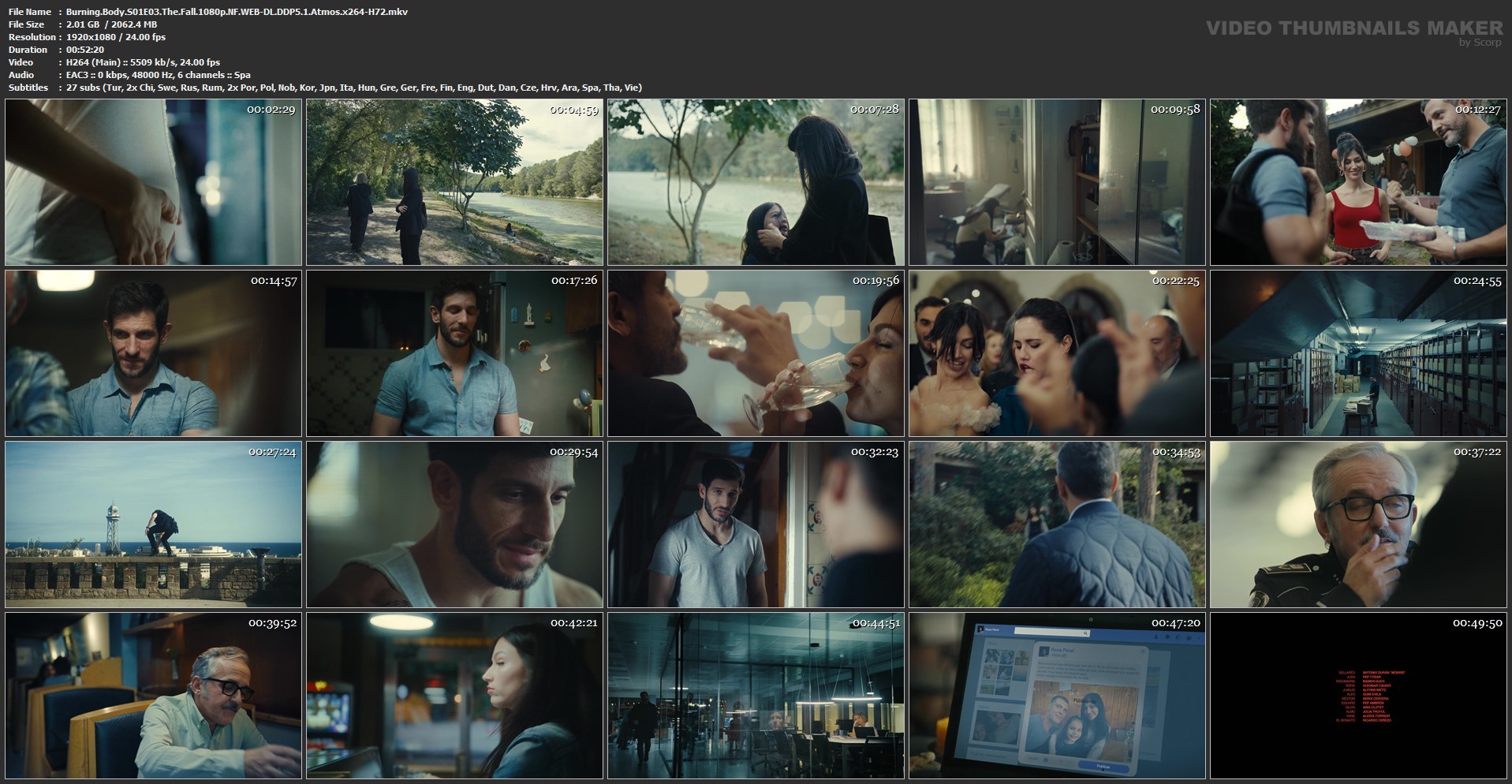
Task: Click the thumbnail at 00:09:58
Action: pos(1057,182)
